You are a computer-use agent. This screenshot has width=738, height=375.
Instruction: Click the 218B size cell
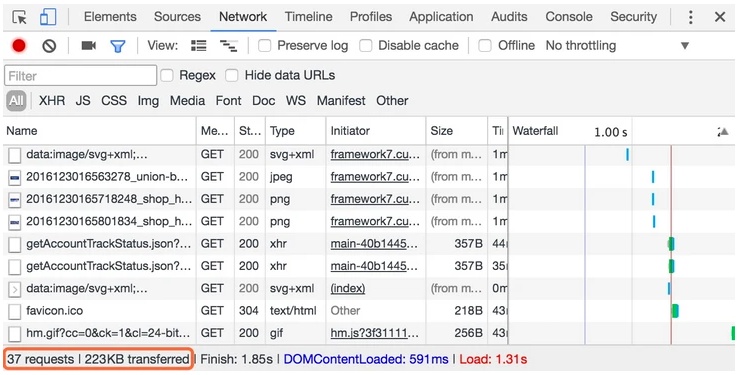(469, 311)
